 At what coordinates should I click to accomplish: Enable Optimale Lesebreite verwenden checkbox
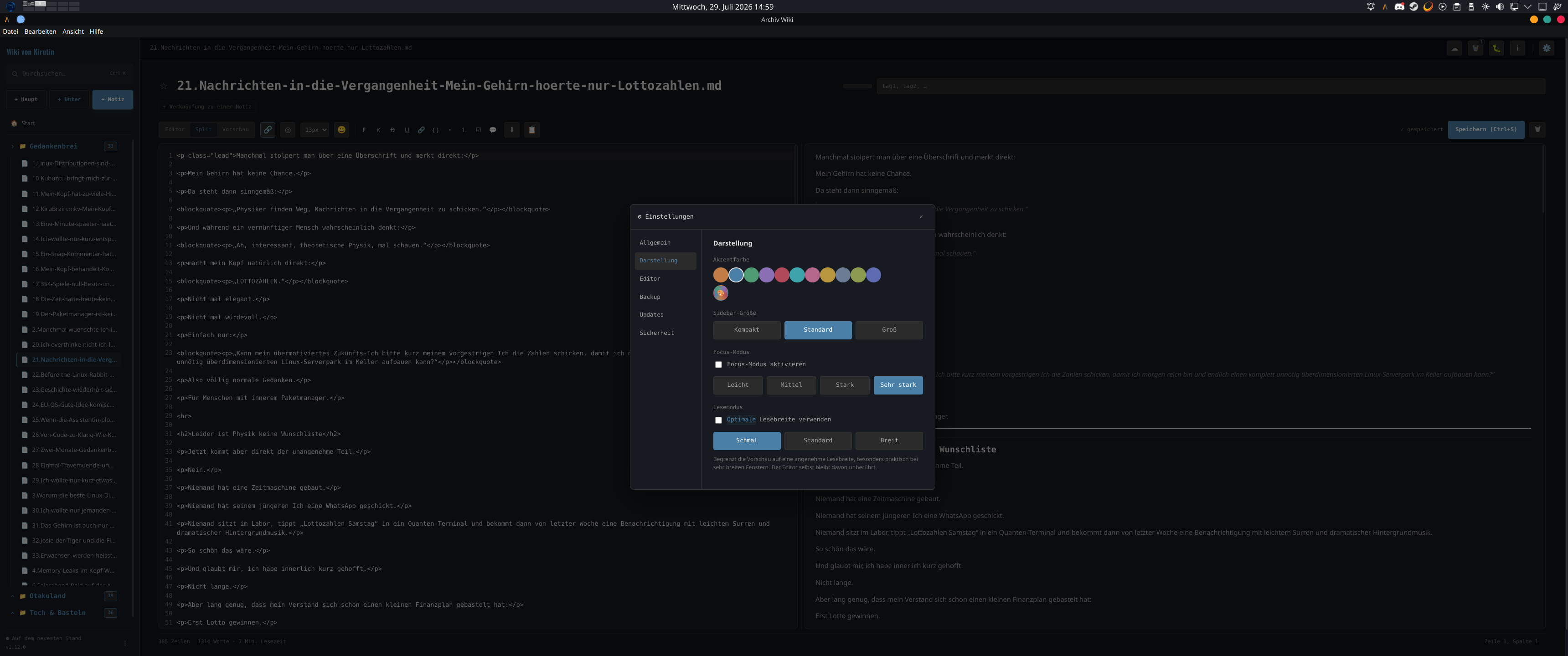coord(718,420)
